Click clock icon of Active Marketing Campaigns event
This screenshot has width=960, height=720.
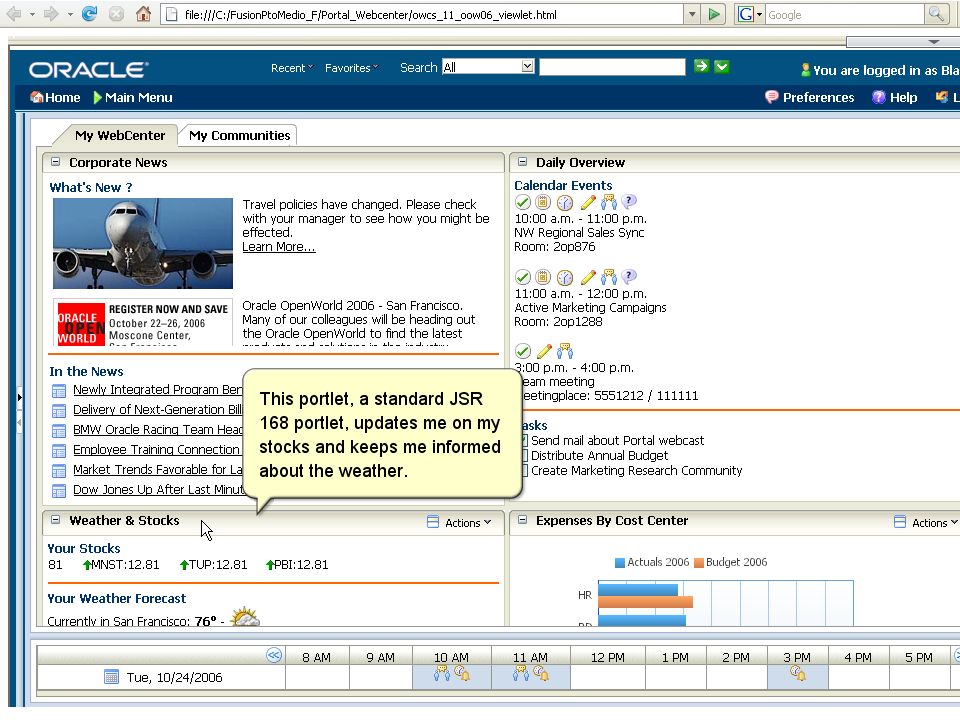pos(564,277)
